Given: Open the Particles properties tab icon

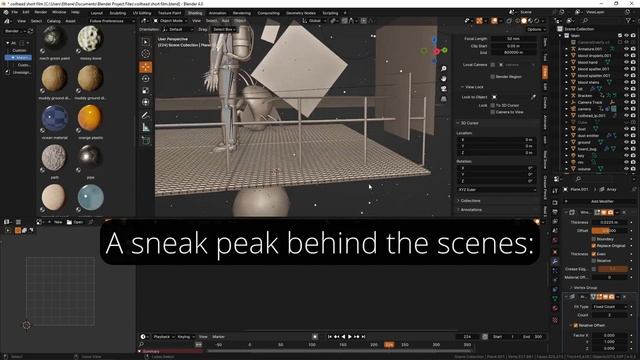Looking at the screenshot, I should [x=555, y=271].
